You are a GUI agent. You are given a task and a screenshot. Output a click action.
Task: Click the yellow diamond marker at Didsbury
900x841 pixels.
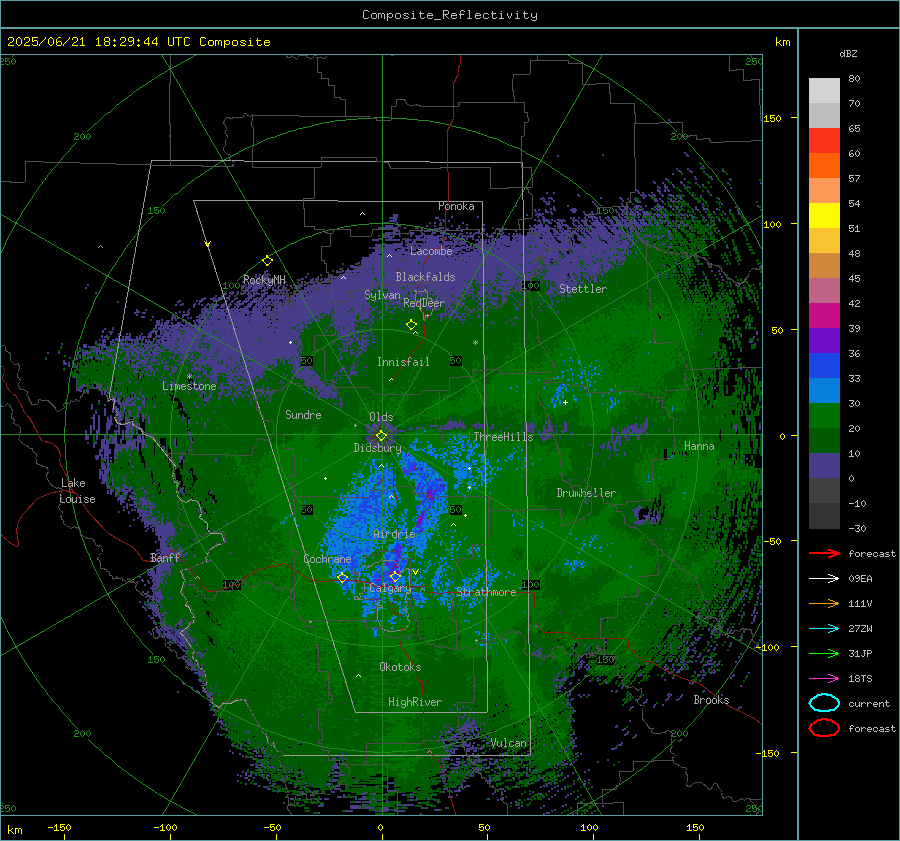click(x=381, y=436)
